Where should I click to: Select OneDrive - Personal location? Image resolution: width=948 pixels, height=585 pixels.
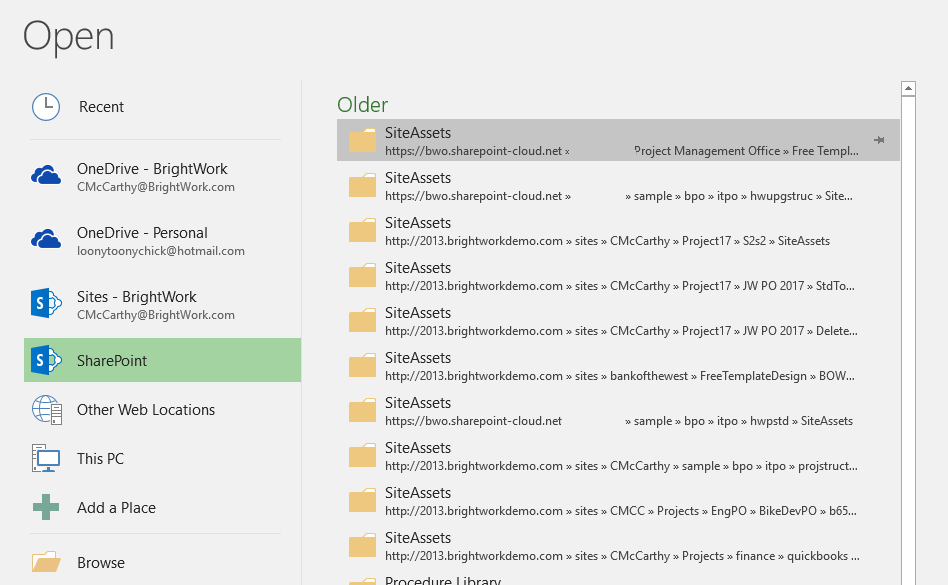(x=162, y=240)
